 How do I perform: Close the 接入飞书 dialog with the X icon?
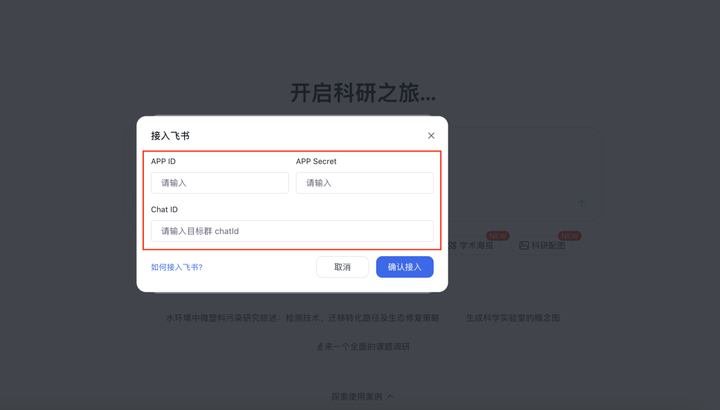(431, 135)
